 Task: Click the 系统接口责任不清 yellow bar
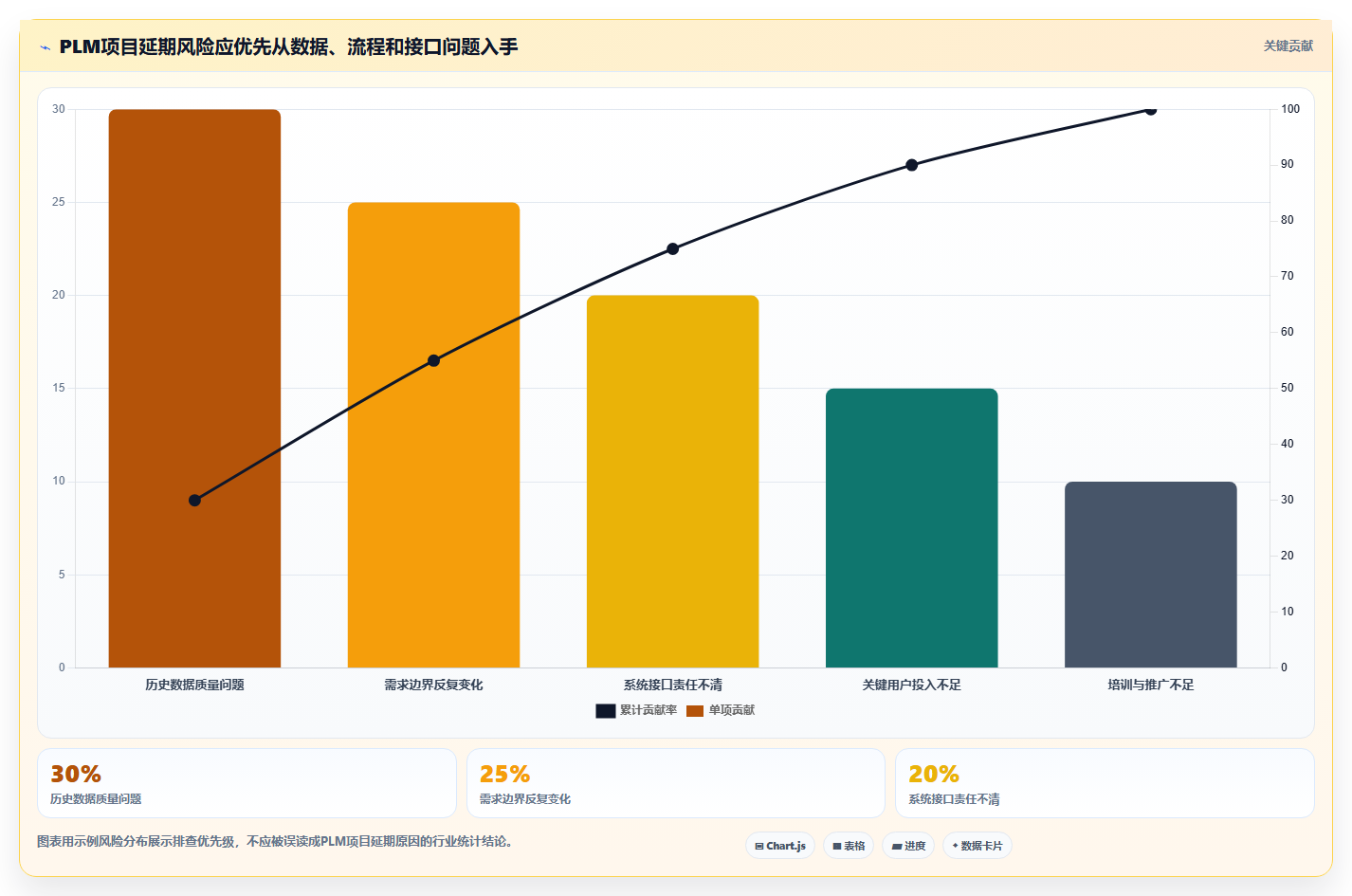(673, 482)
